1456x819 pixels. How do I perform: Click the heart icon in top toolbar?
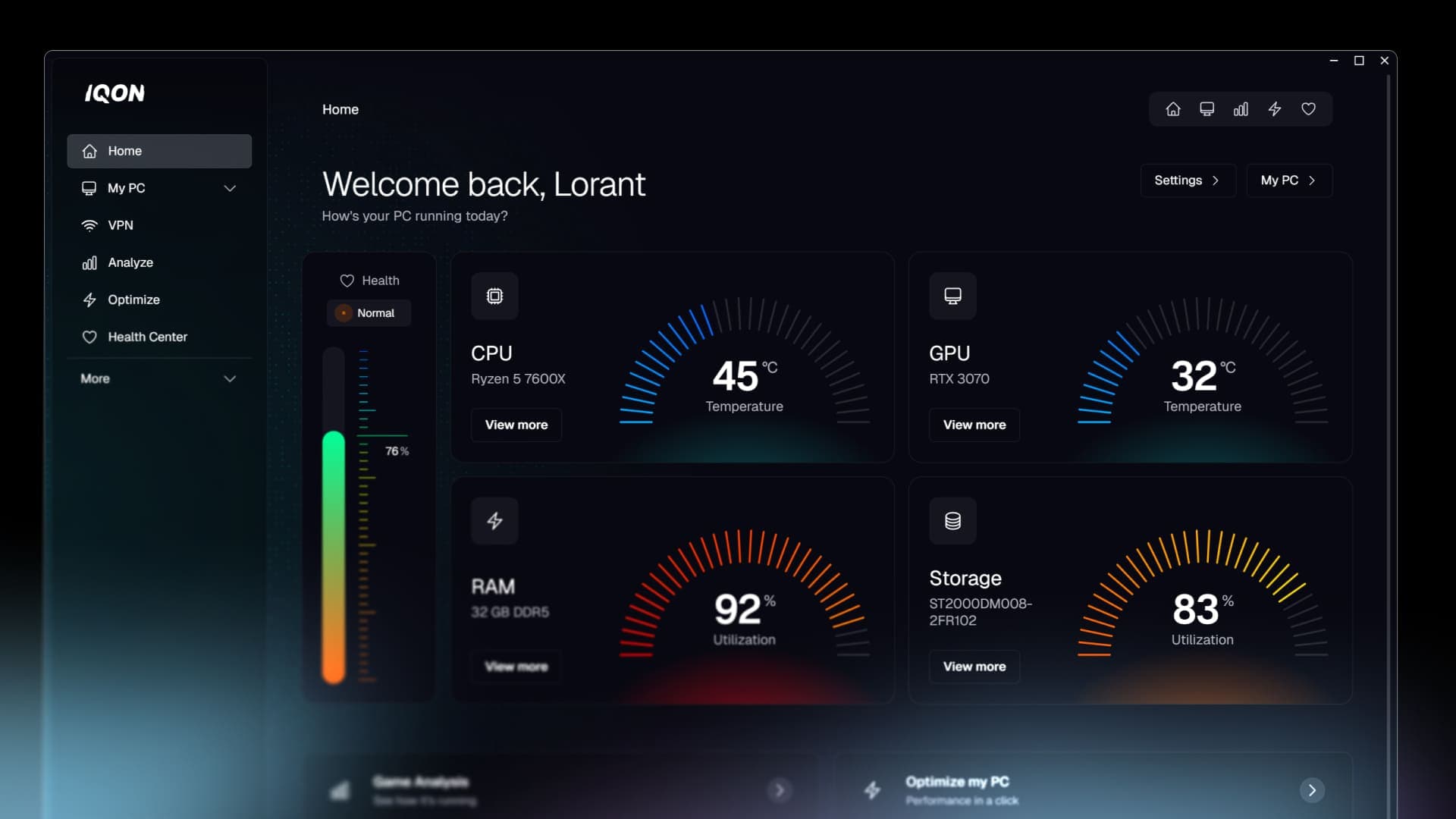pos(1309,109)
